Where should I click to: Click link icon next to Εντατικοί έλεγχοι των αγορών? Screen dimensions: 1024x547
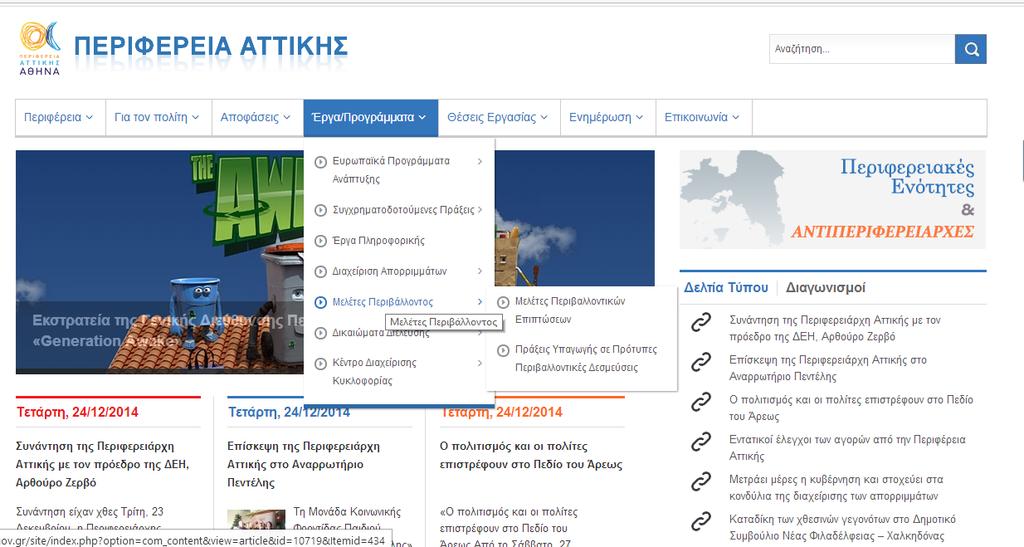click(701, 442)
